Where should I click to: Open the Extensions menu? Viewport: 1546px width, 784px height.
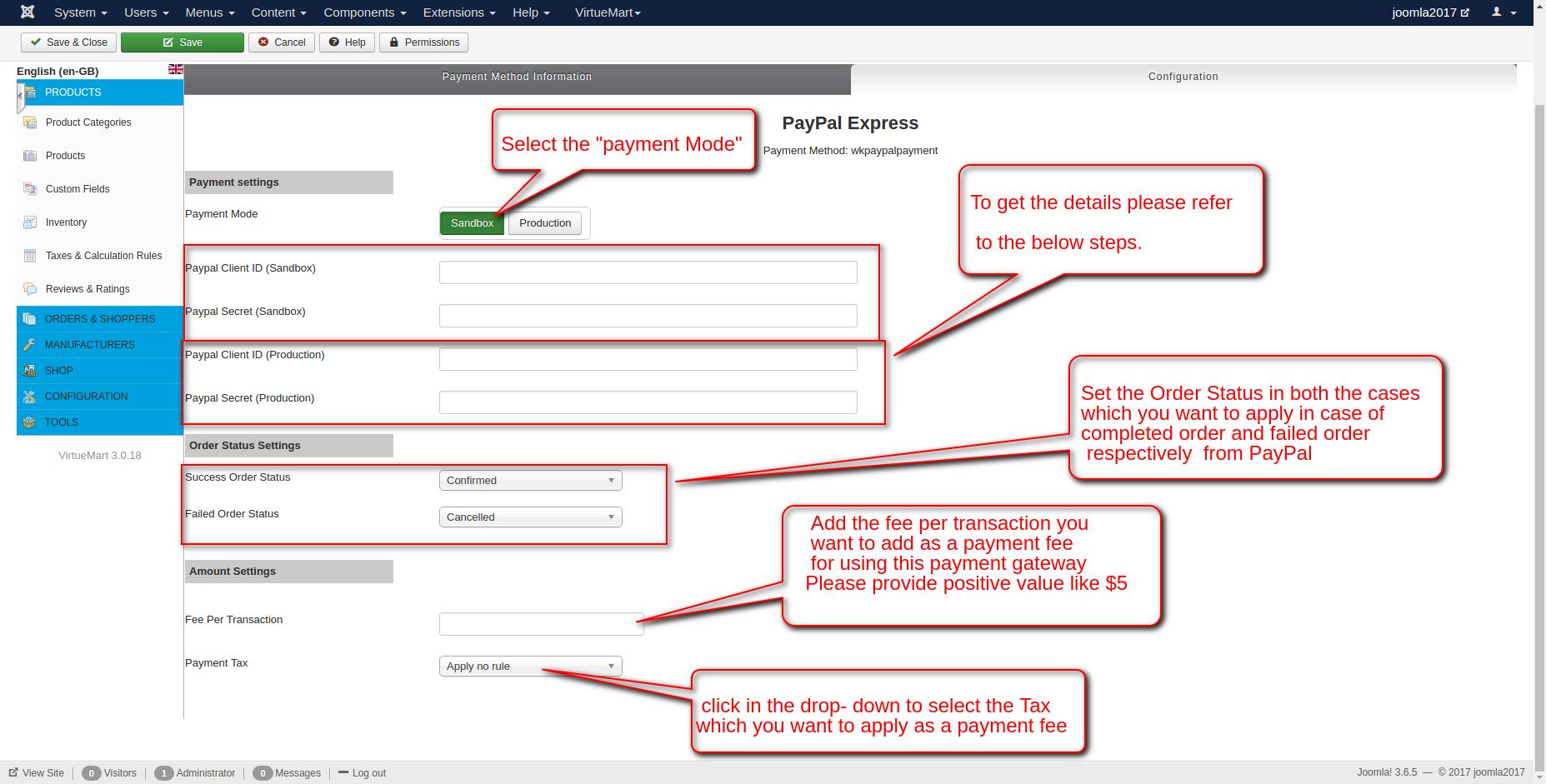pyautogui.click(x=459, y=12)
